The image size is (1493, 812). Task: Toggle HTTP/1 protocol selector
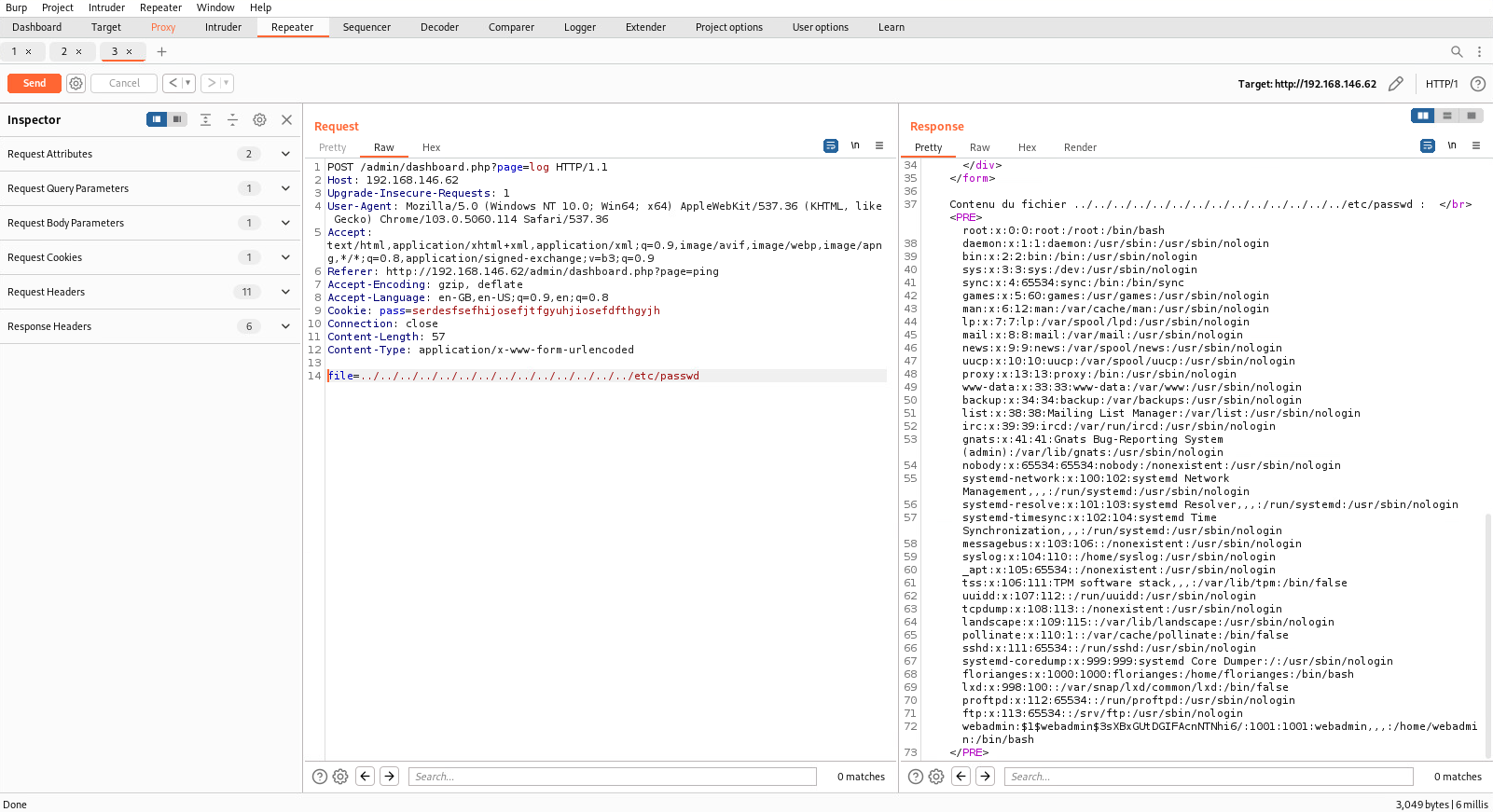click(1442, 84)
